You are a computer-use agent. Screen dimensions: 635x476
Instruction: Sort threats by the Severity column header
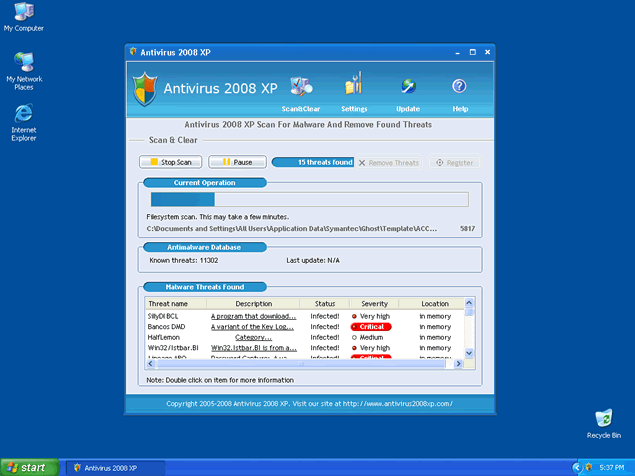point(374,303)
